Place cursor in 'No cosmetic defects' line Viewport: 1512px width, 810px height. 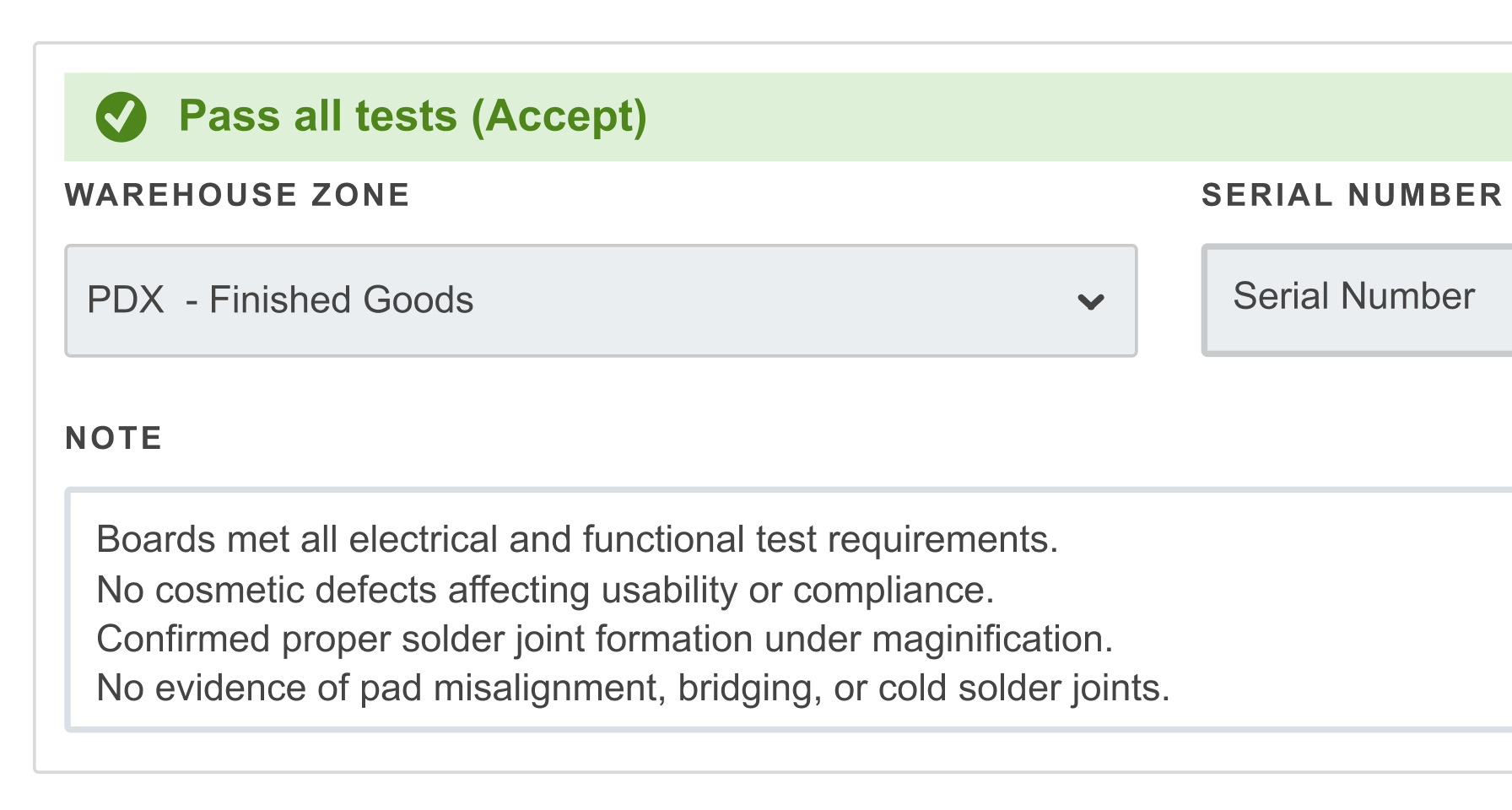tap(545, 590)
